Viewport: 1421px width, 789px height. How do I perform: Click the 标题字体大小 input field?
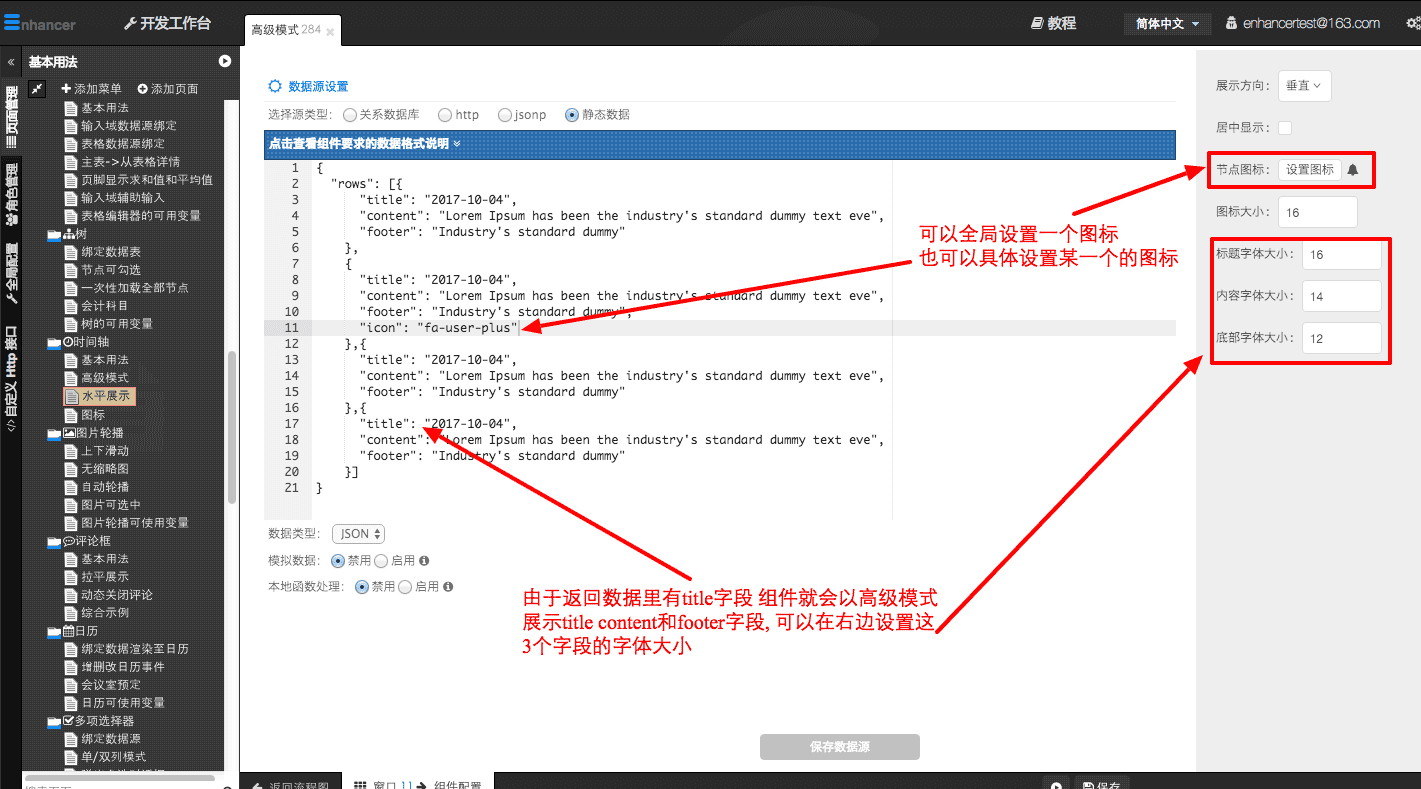(x=1341, y=255)
